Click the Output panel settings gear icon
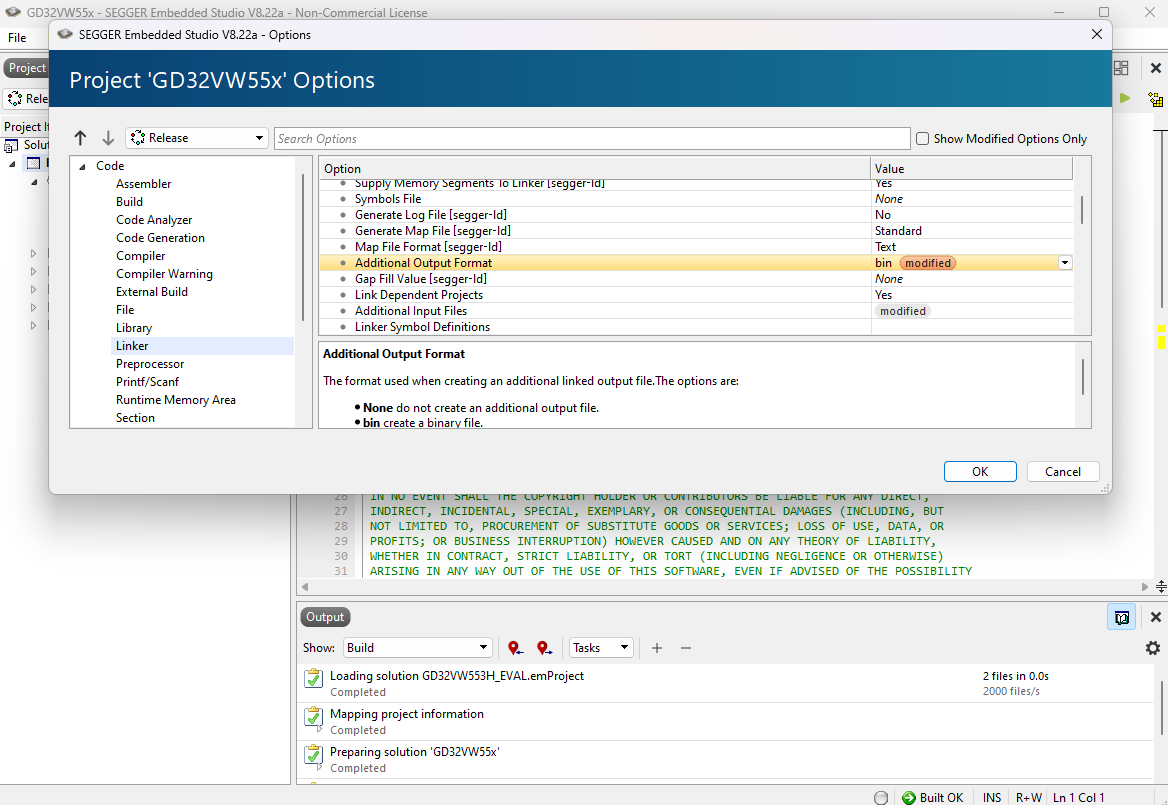The image size is (1168, 805). pos(1152,648)
